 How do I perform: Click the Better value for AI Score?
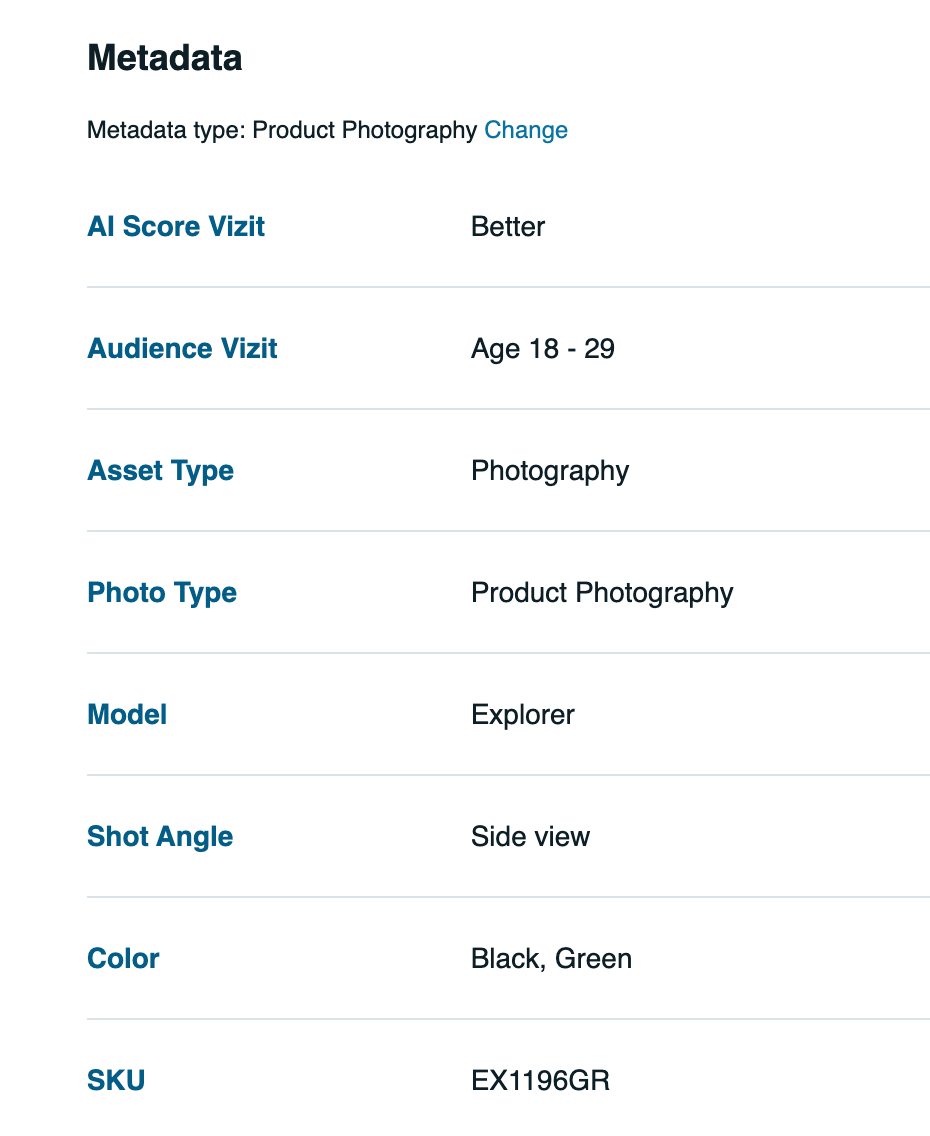point(507,226)
